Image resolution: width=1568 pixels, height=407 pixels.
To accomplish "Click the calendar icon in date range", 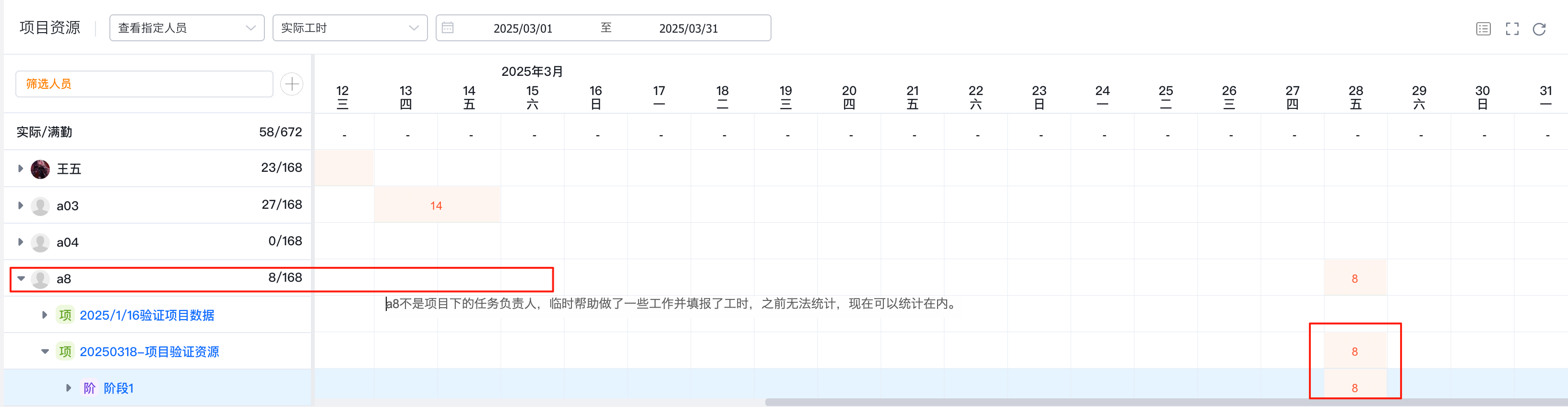I will click(x=447, y=27).
